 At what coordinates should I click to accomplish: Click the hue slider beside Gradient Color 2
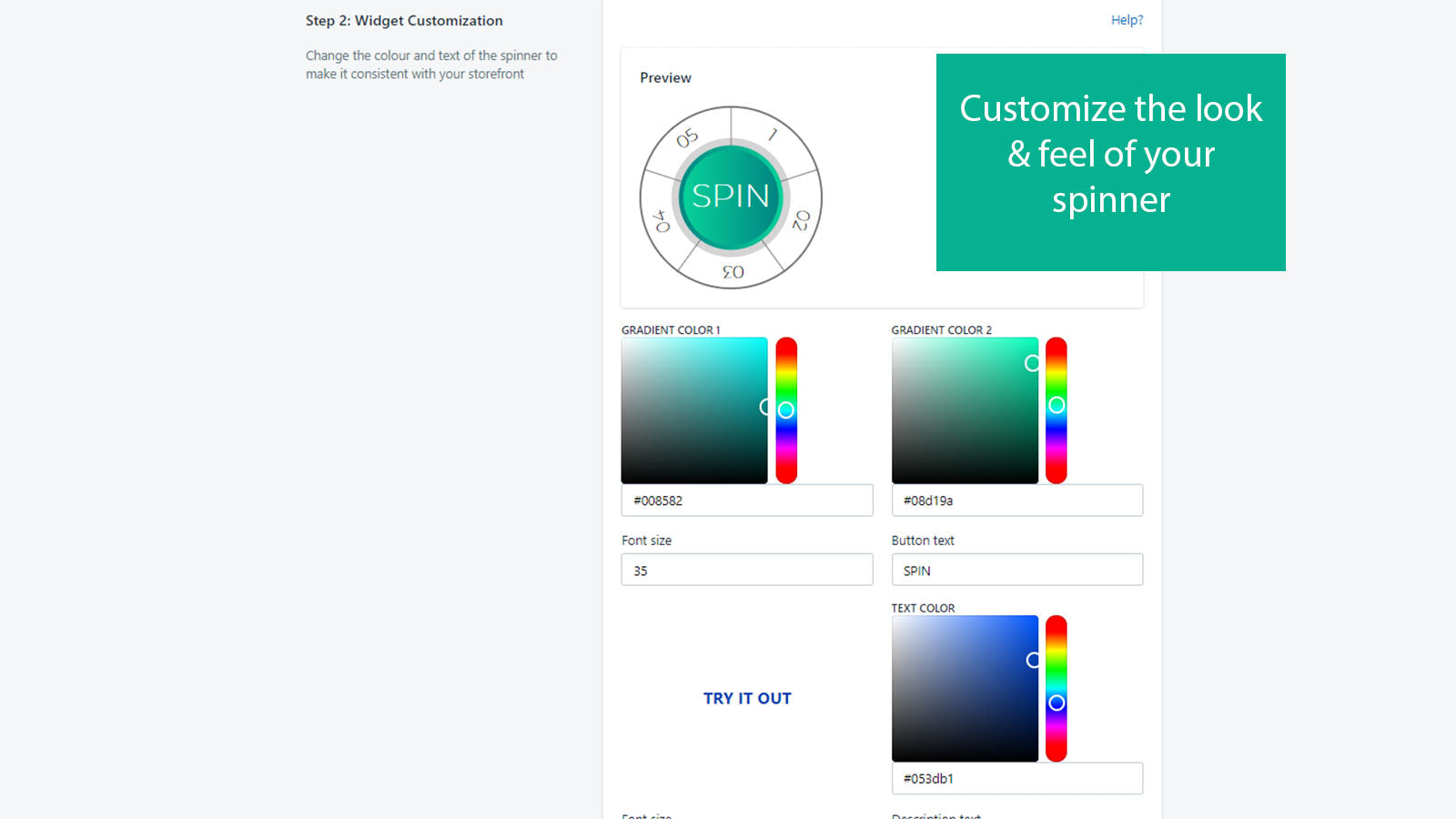tap(1056, 409)
